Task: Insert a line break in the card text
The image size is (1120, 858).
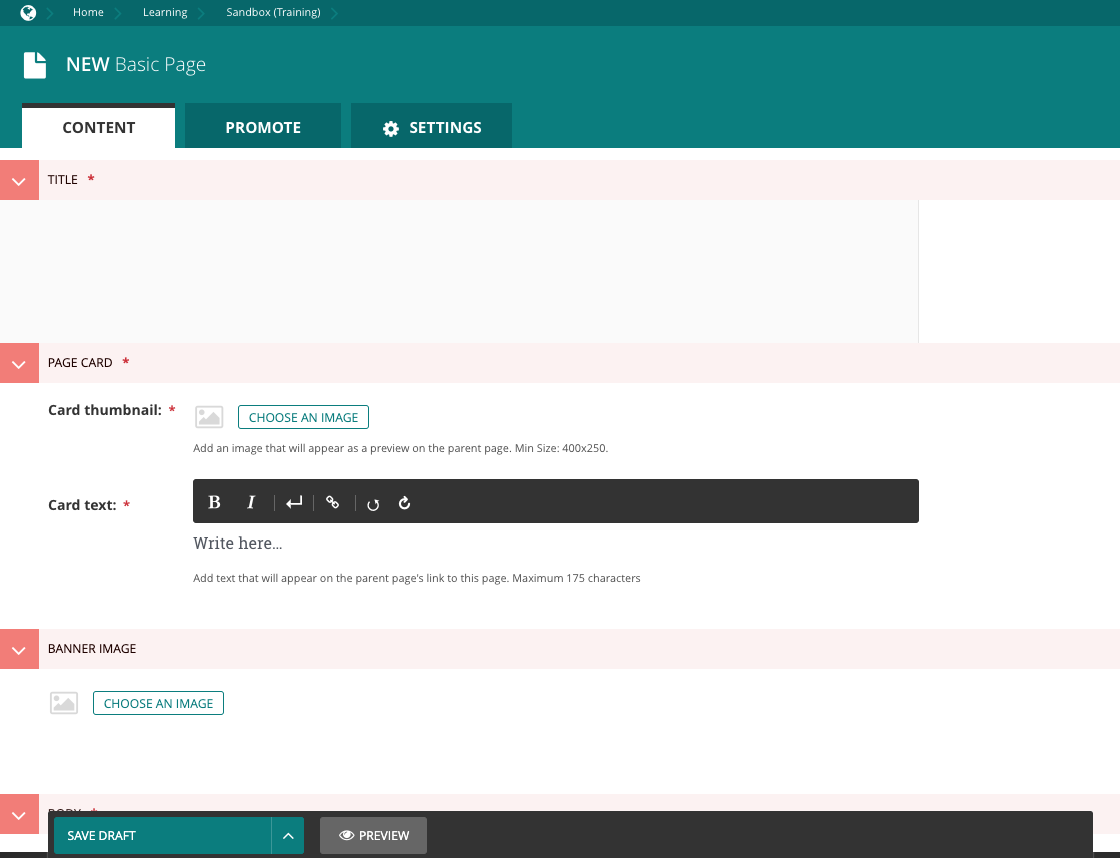Action: (x=293, y=502)
